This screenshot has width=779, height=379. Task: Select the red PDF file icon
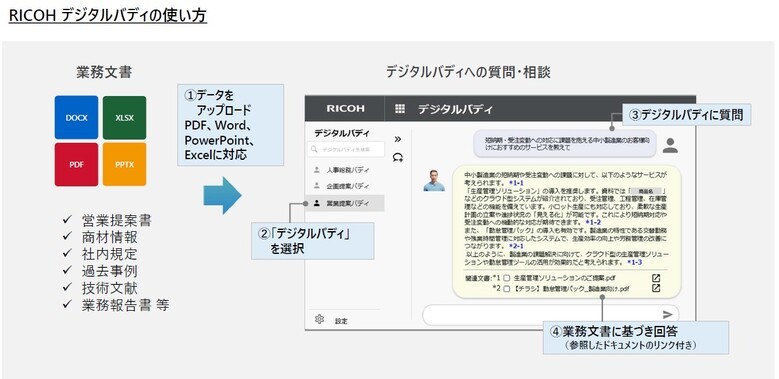(76, 164)
